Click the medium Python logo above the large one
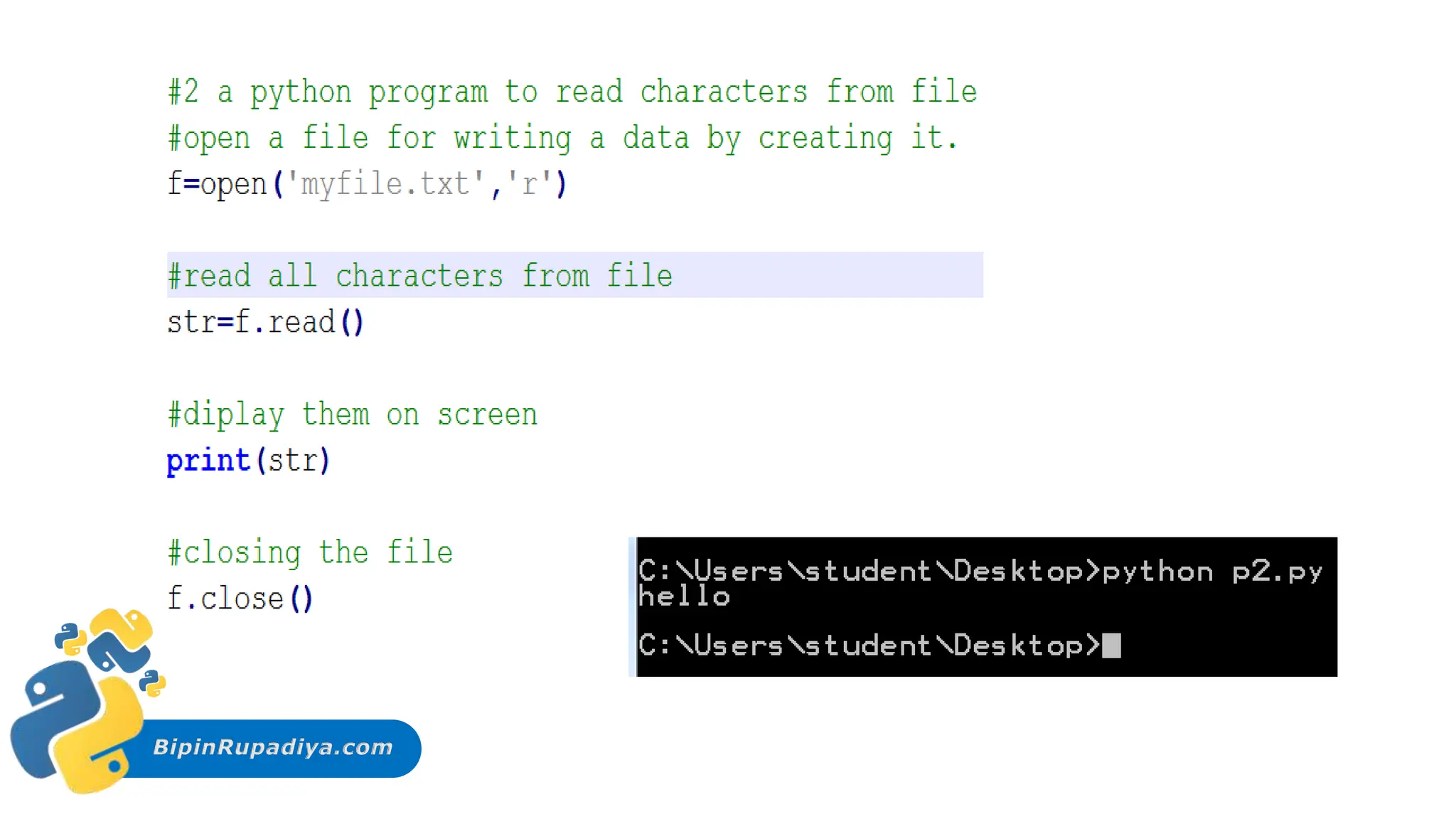Image resolution: width=1456 pixels, height=819 pixels. [119, 640]
